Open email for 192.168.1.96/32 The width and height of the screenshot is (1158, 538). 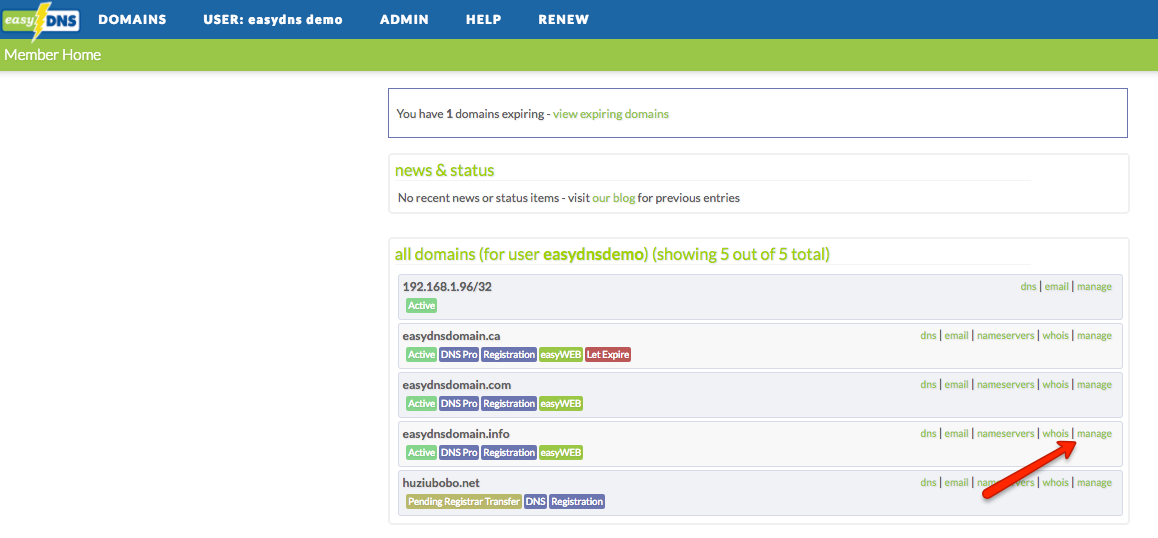pyautogui.click(x=1056, y=287)
